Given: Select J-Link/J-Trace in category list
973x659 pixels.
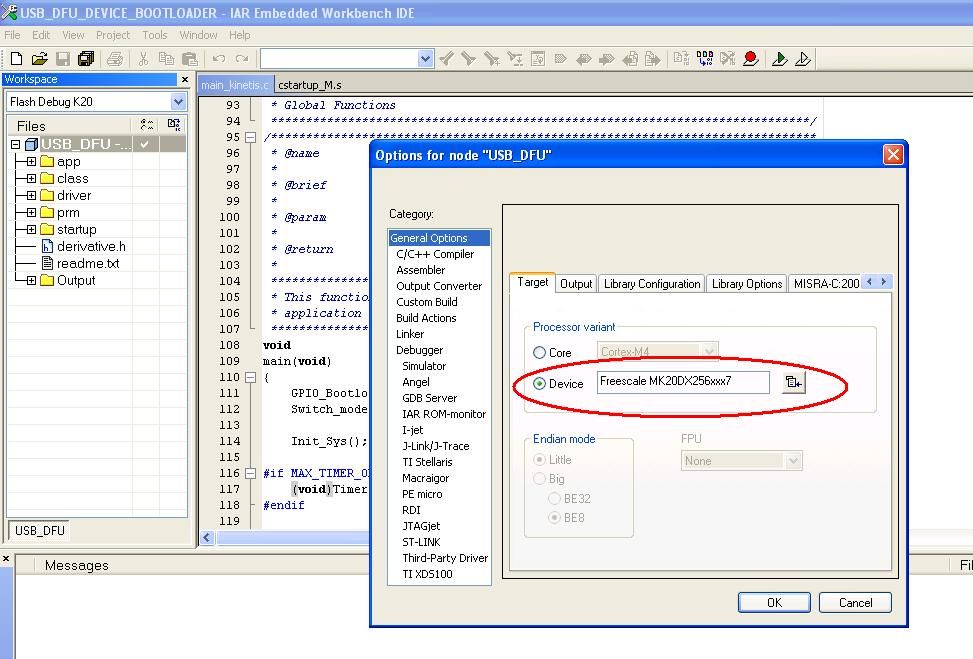Looking at the screenshot, I should 436,446.
